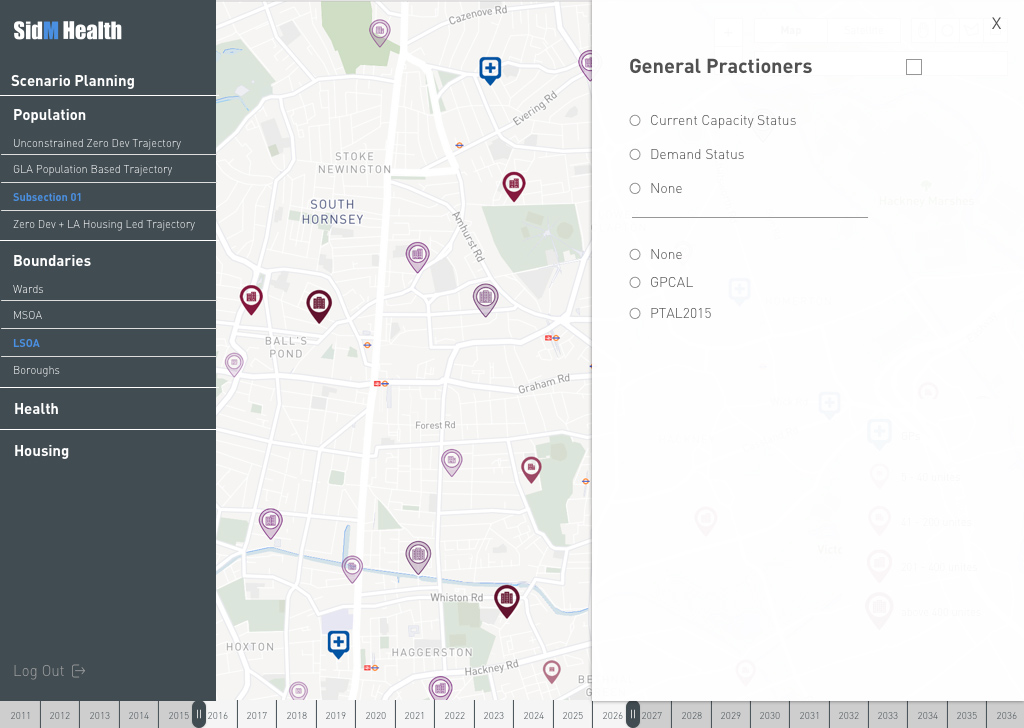Viewport: 1024px width, 728px height.
Task: Click the Log Out arrow icon
Action: coord(79,671)
